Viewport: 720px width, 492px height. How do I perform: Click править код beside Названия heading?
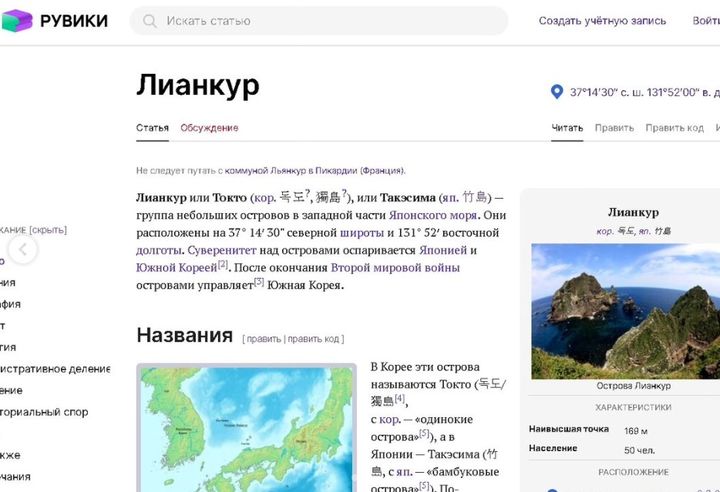coord(314,339)
